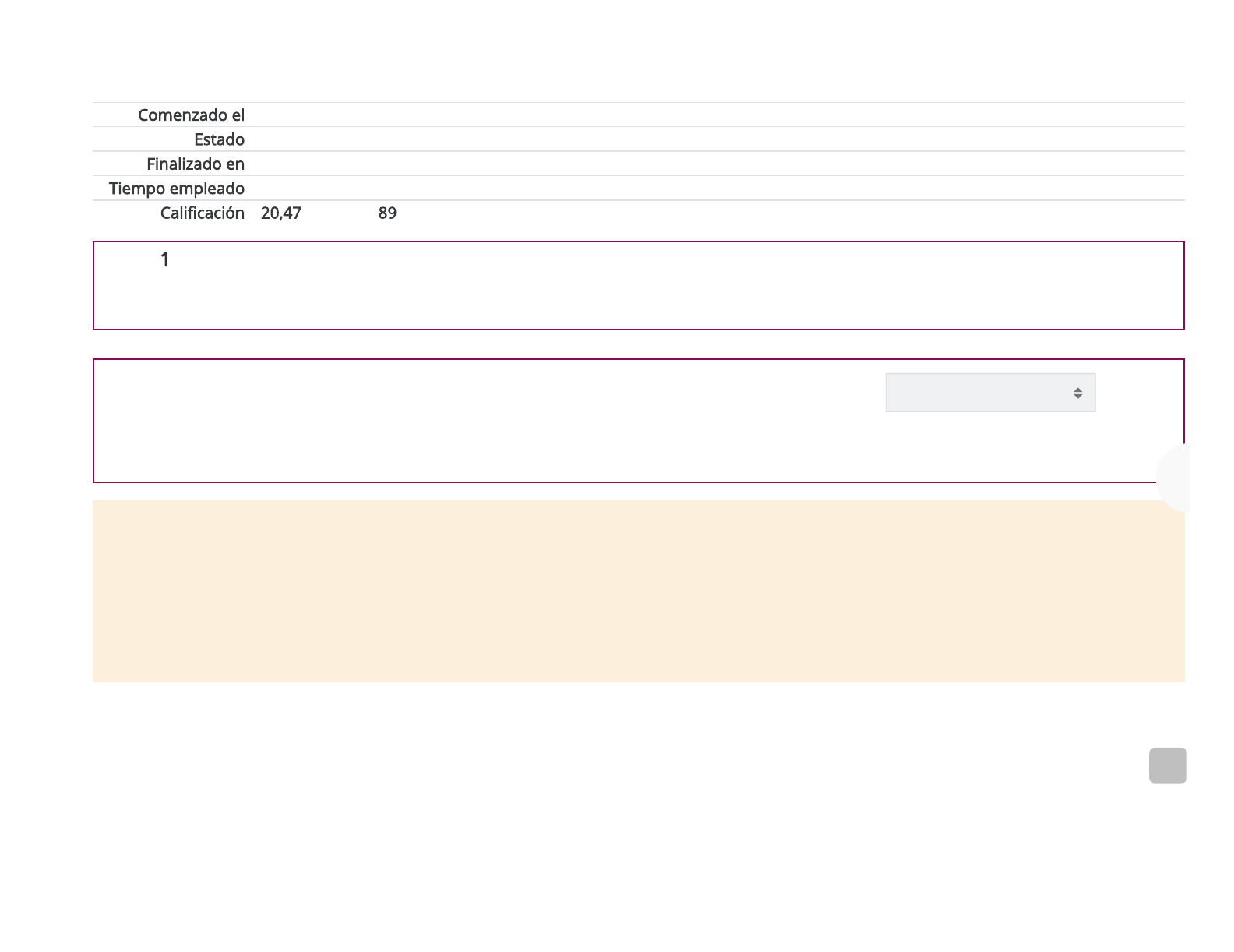Click the up-down arrows on the select box
The width and height of the screenshot is (1234, 952).
1077,393
